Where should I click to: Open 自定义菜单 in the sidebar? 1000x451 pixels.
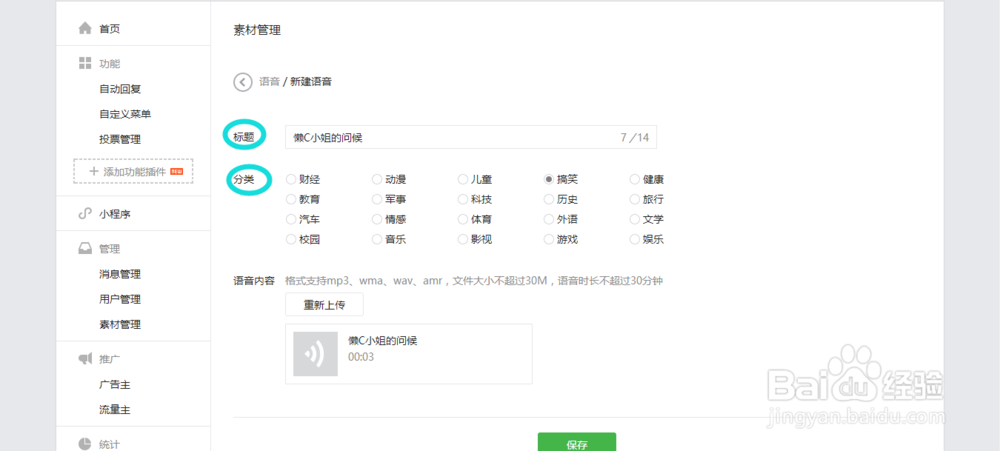click(125, 114)
